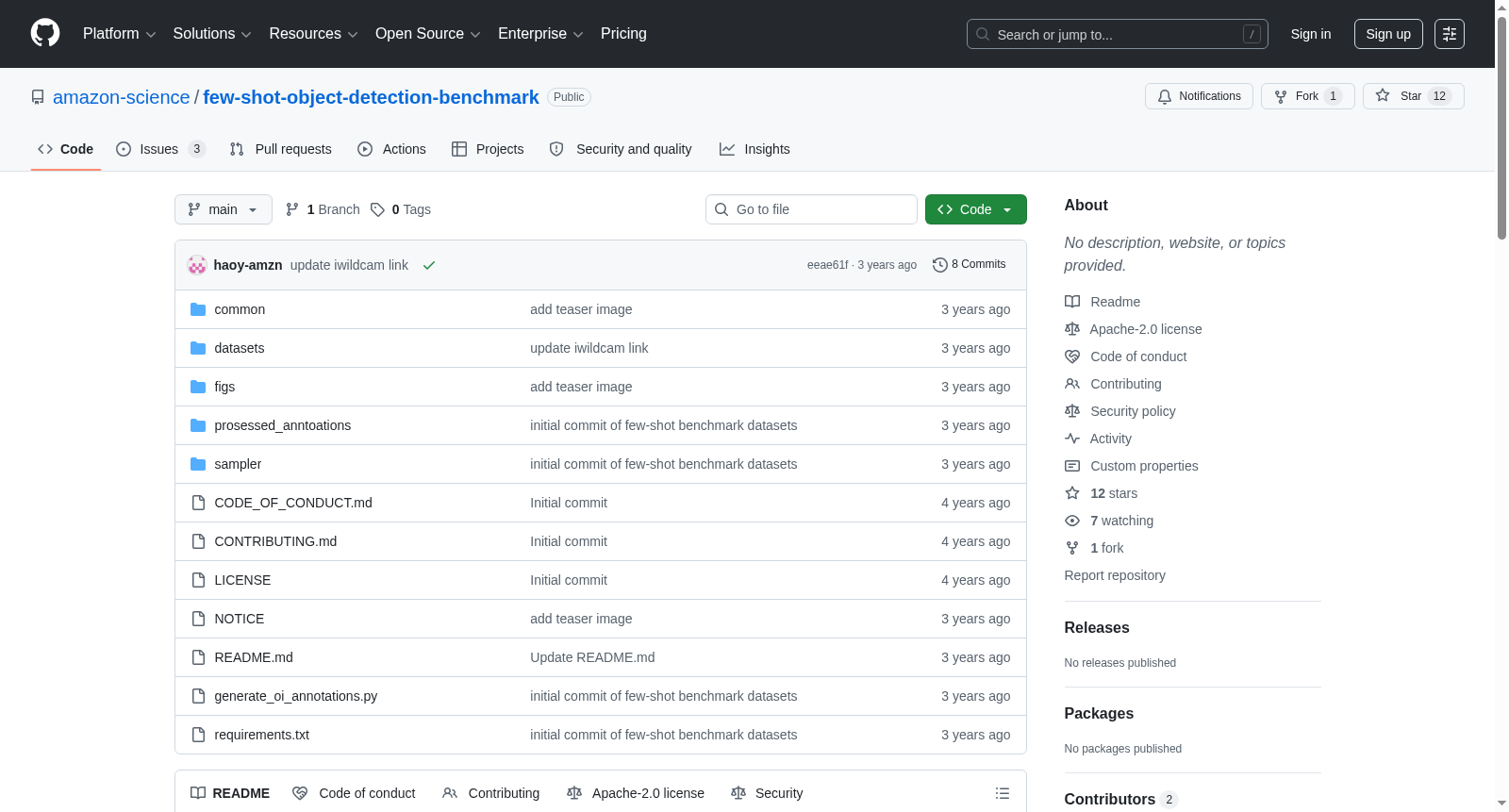Screen dimensions: 1509x812
Task: Switch to the Insights tab
Action: point(754,149)
